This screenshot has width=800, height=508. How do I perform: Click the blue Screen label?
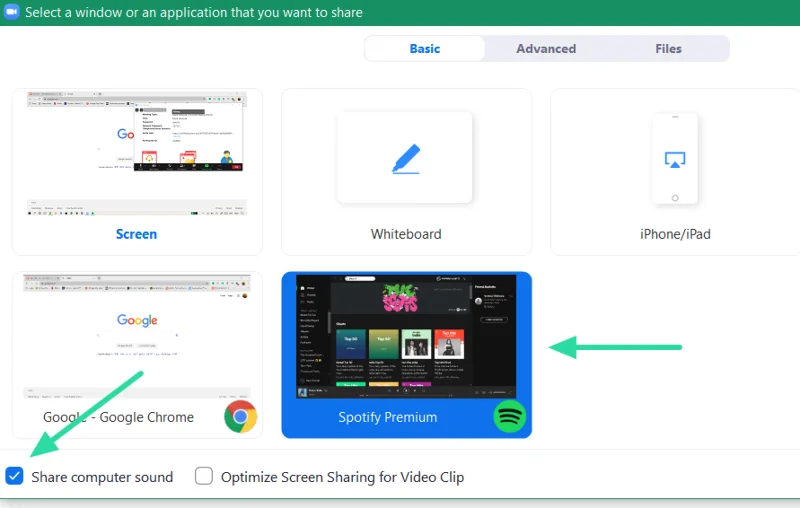click(136, 234)
